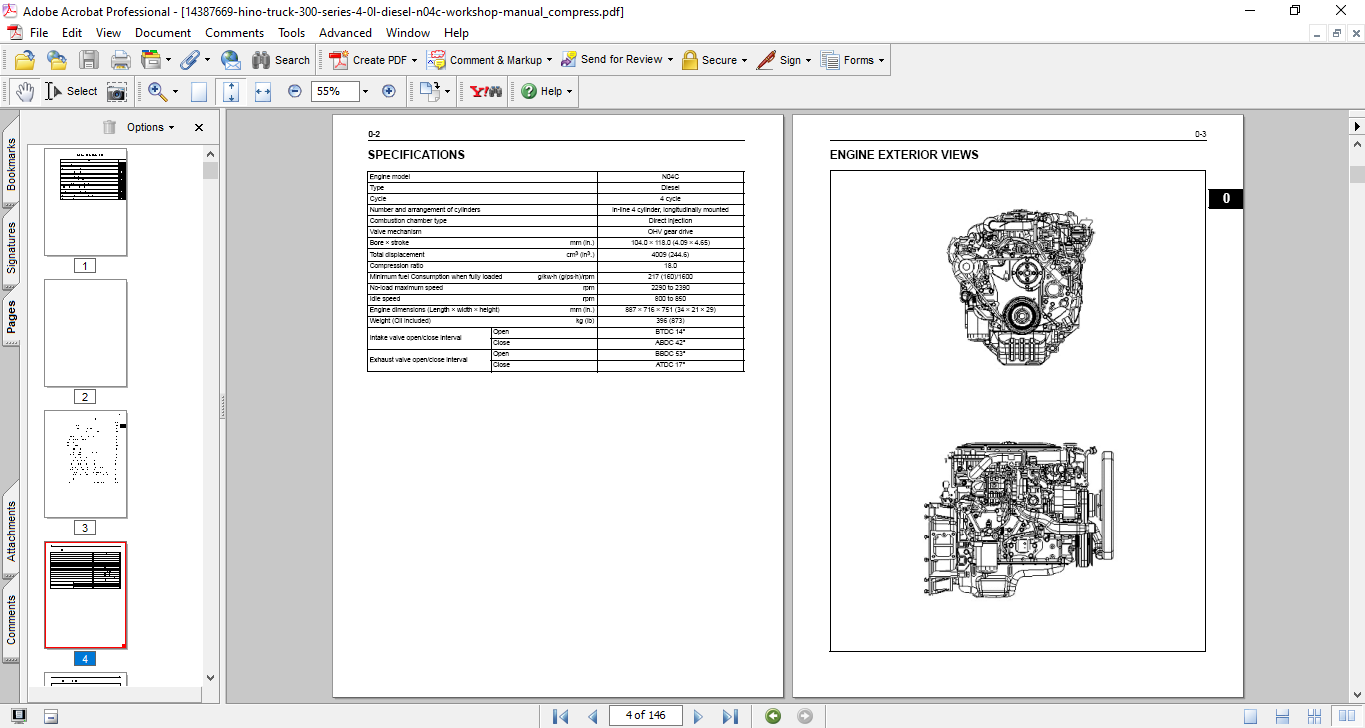Click the Snapshot tool camera icon
The image size is (1365, 728).
coord(117,91)
